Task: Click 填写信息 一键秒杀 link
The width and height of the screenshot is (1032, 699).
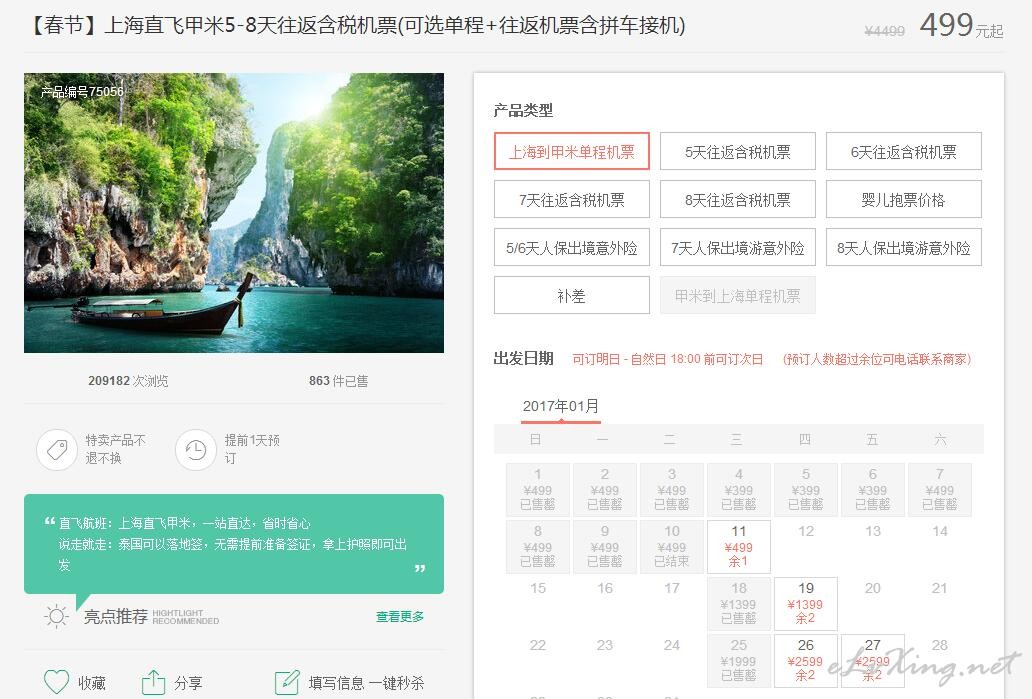Action: pyautogui.click(x=366, y=683)
